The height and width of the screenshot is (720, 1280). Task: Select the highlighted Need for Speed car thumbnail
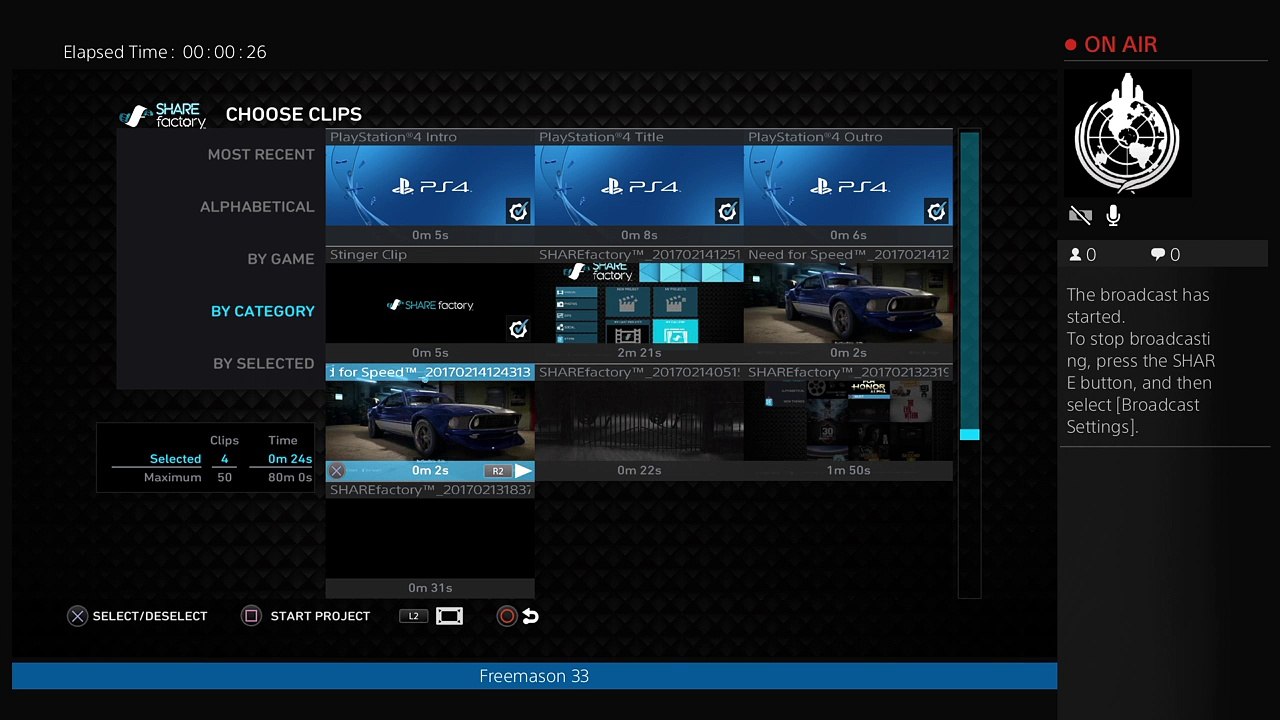click(430, 421)
